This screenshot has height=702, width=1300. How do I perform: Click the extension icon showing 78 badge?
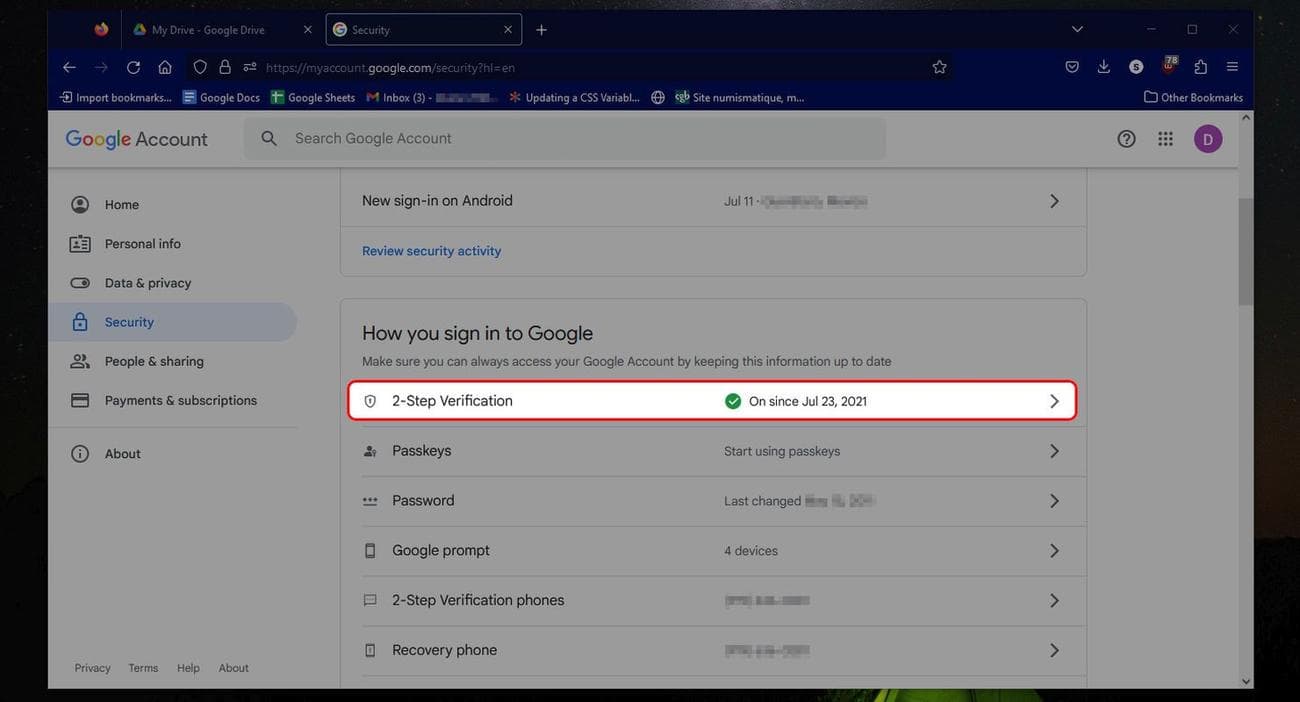click(x=1168, y=66)
